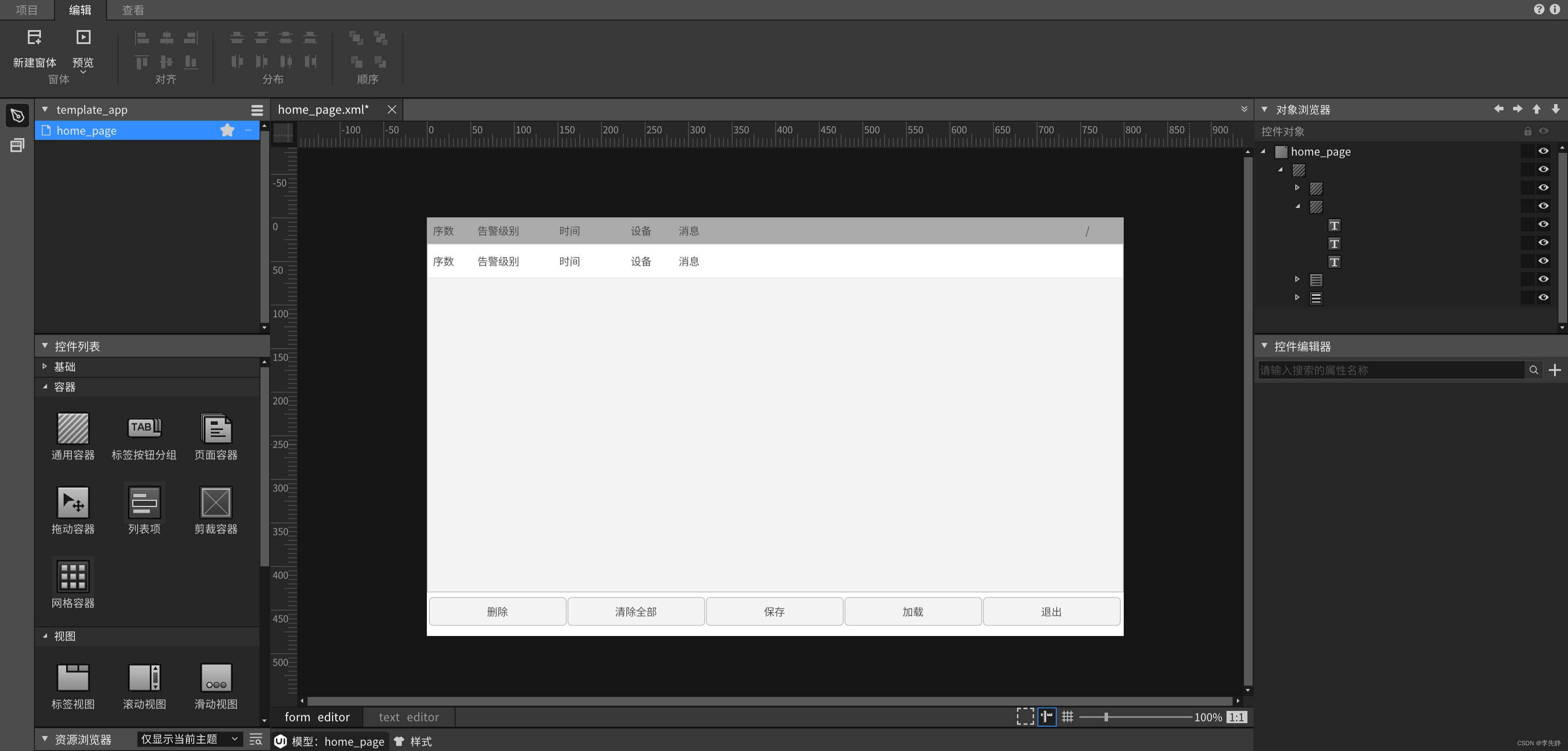Switch to the 项目 tab
Viewport: 1568px width, 751px height.
[x=26, y=10]
